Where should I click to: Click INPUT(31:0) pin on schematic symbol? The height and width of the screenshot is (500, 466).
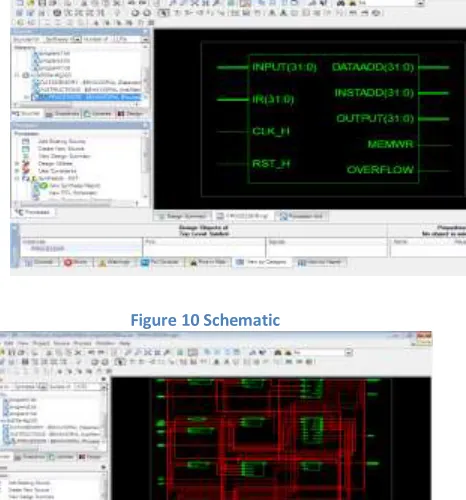284,67
